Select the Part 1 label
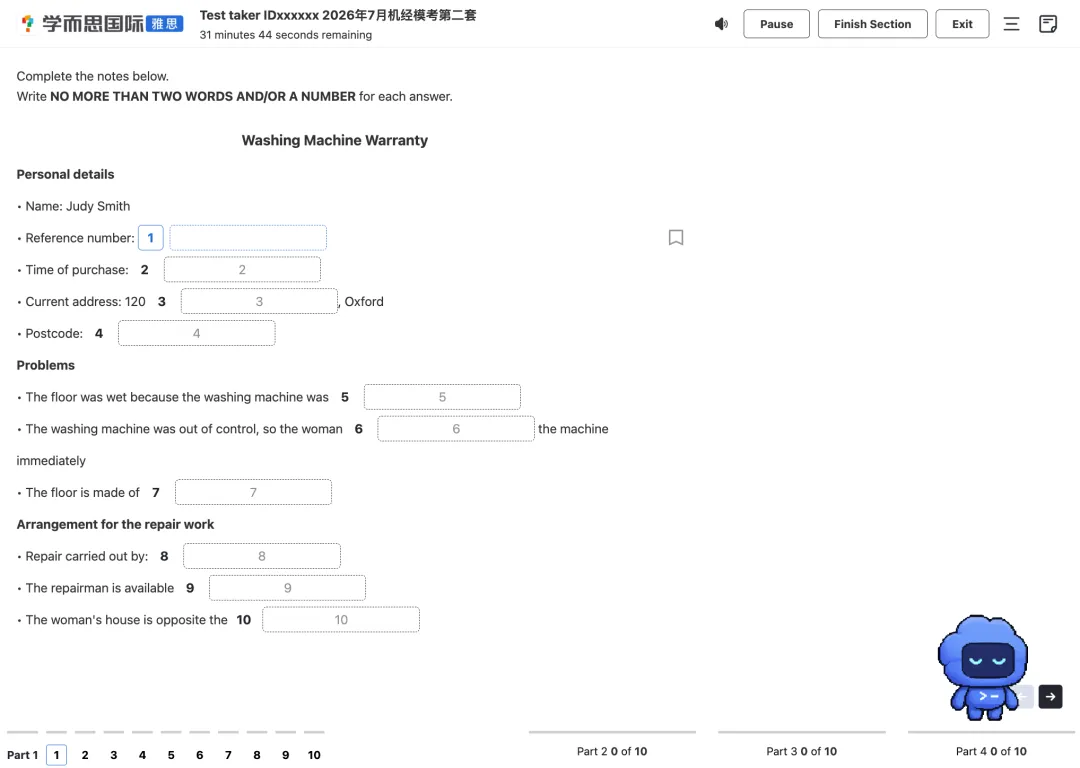The height and width of the screenshot is (768, 1080). [x=22, y=755]
